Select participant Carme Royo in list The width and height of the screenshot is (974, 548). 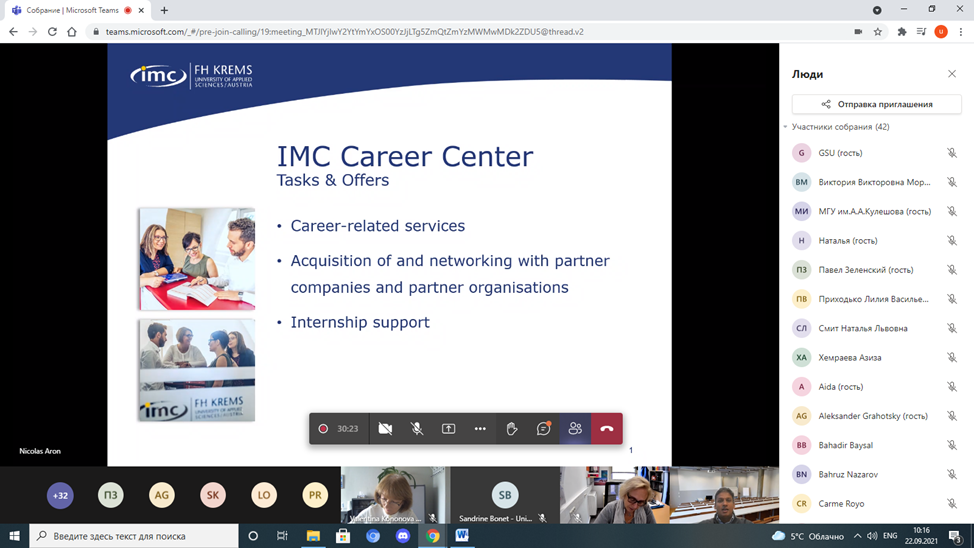(x=876, y=503)
